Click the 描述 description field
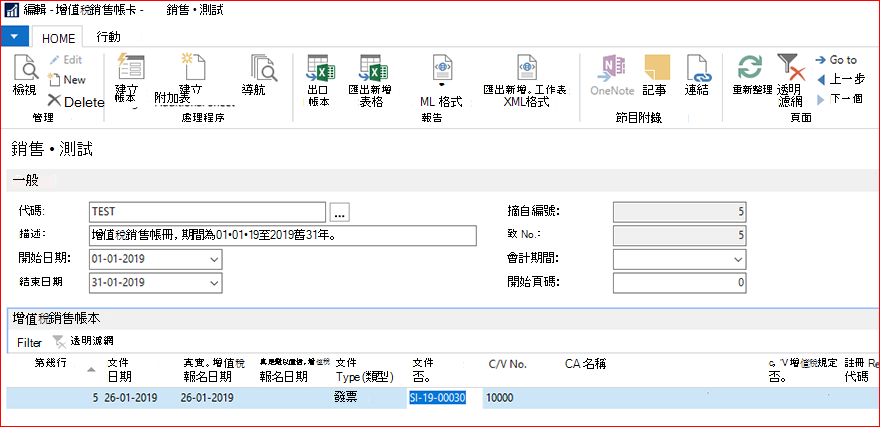Viewport: 880px width, 427px height. 282,236
